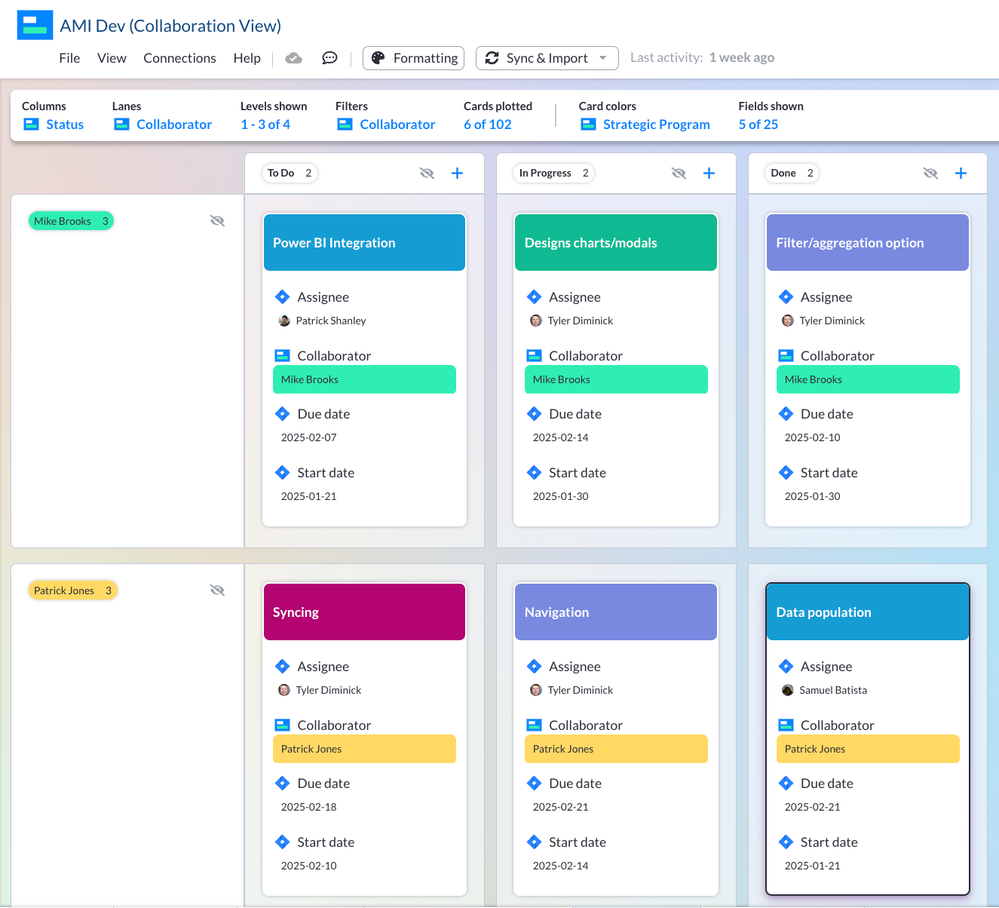The height and width of the screenshot is (908, 999).
Task: Hide the Mike Brooks lane
Action: point(217,220)
